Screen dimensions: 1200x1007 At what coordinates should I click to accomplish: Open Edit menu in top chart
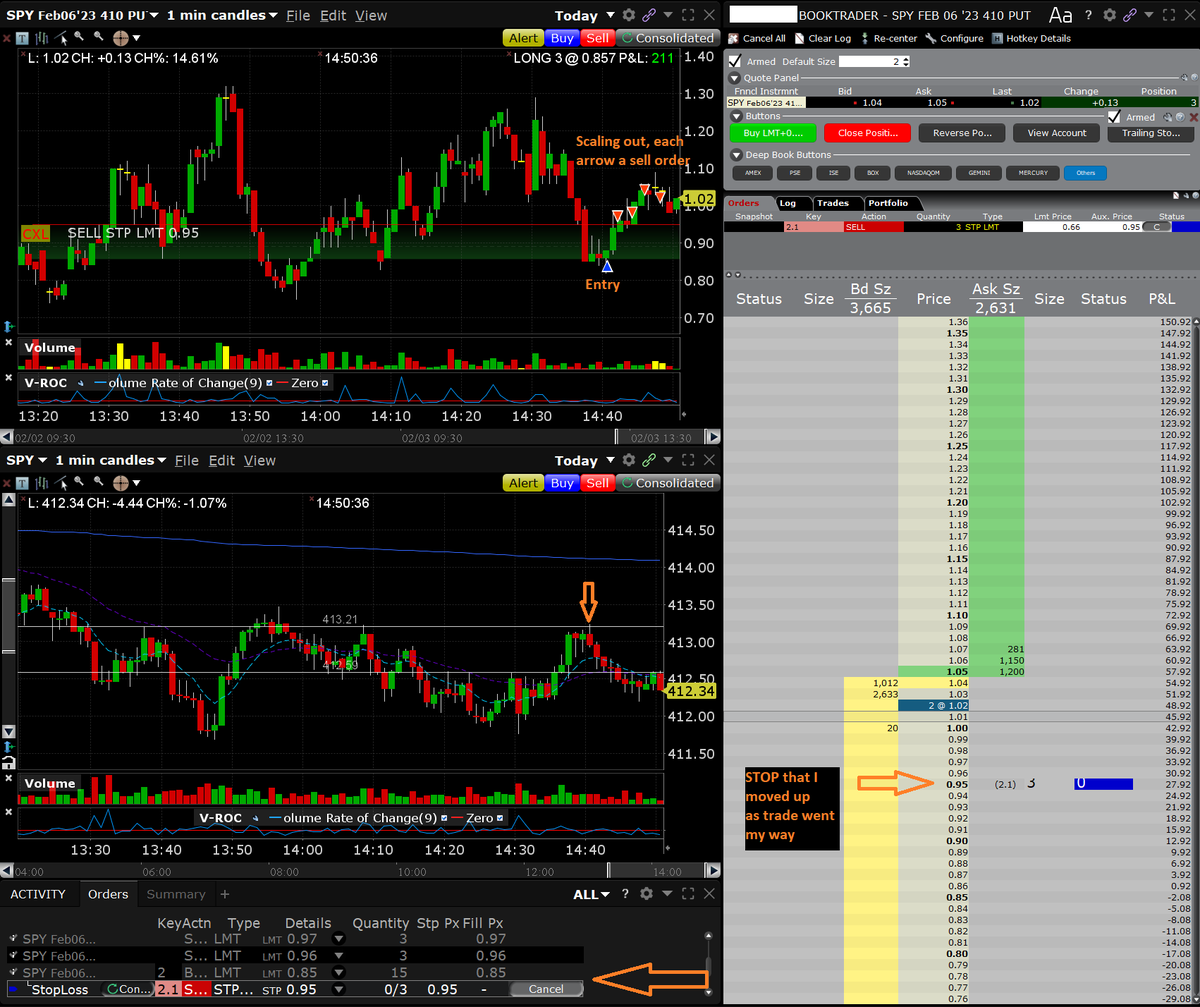pyautogui.click(x=333, y=15)
